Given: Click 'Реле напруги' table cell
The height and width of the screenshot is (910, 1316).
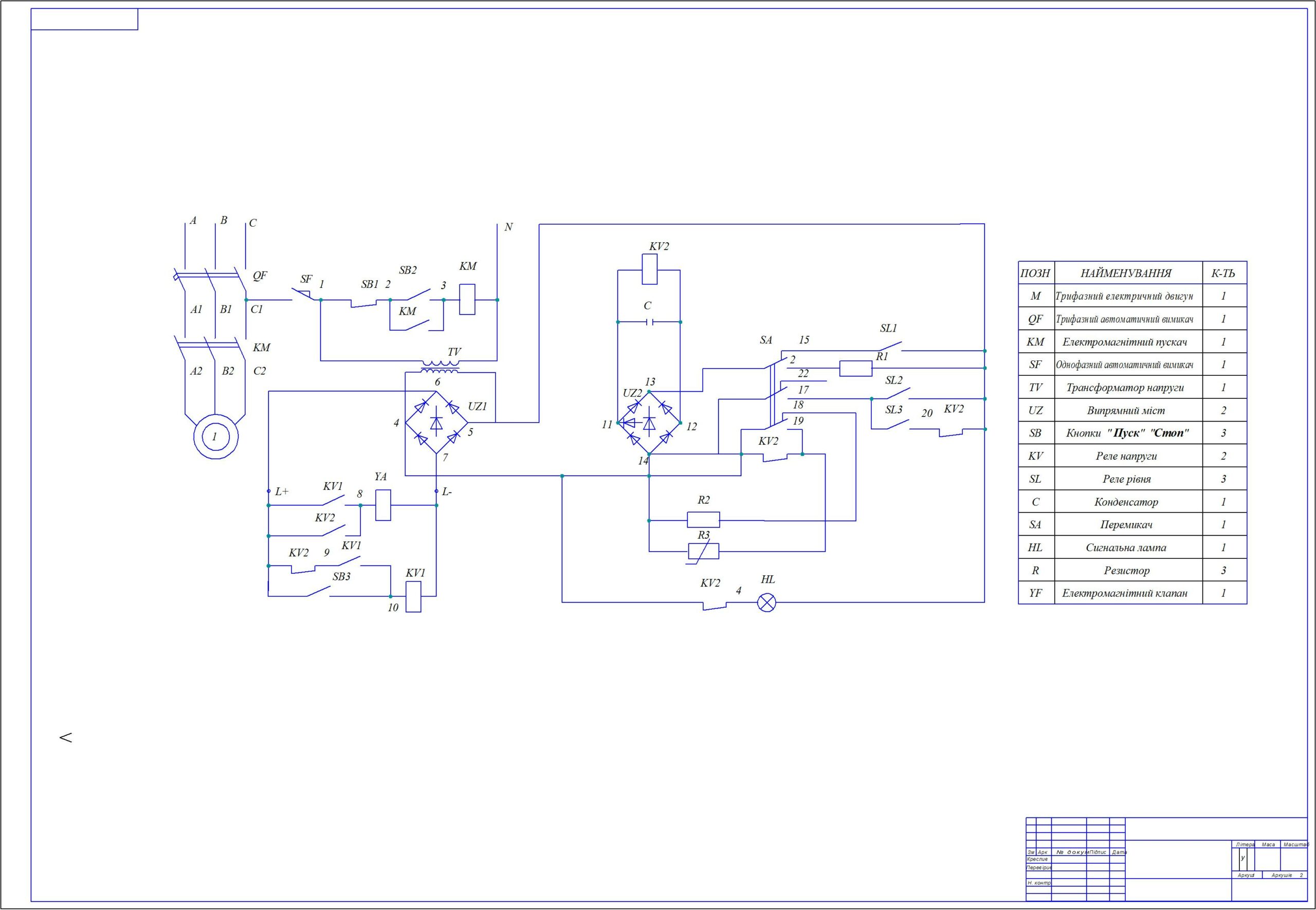Looking at the screenshot, I should (x=1128, y=456).
